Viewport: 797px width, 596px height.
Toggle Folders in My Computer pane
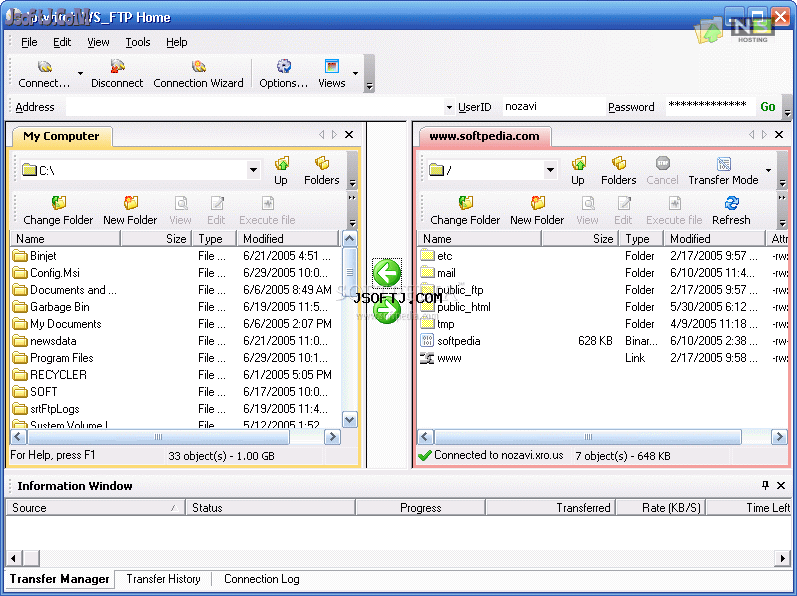(321, 171)
